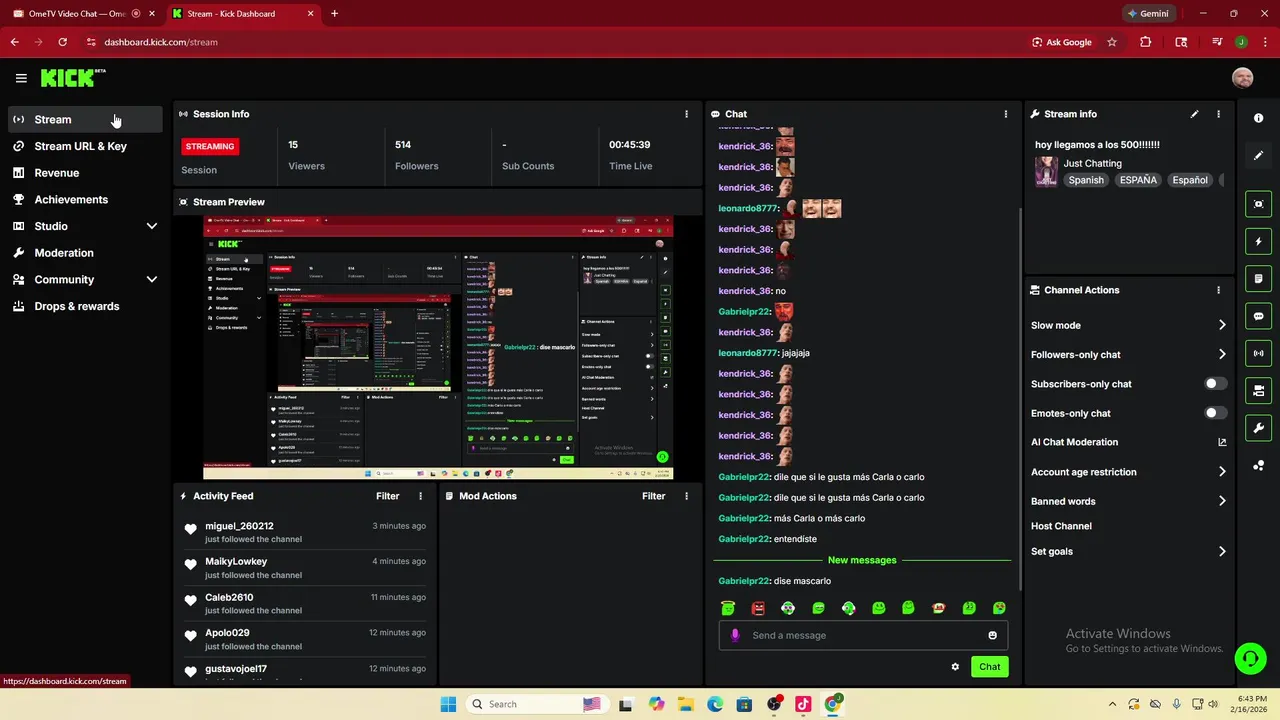
Task: Go to Stream in sidebar
Action: click(x=85, y=119)
